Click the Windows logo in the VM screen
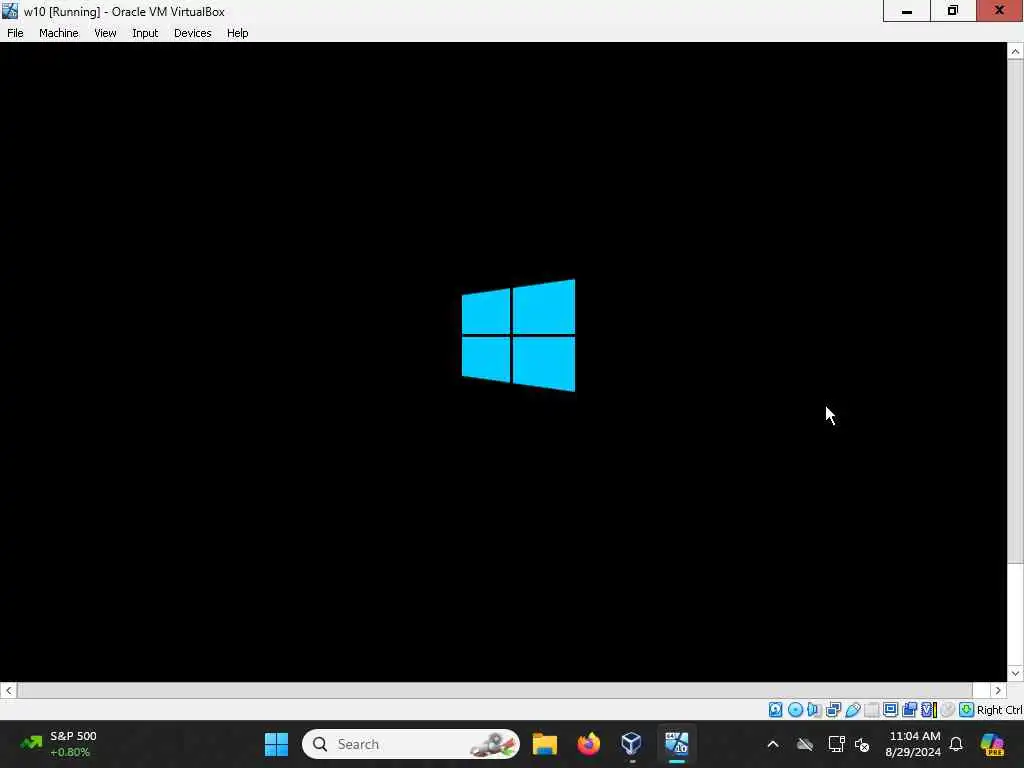 pyautogui.click(x=519, y=336)
